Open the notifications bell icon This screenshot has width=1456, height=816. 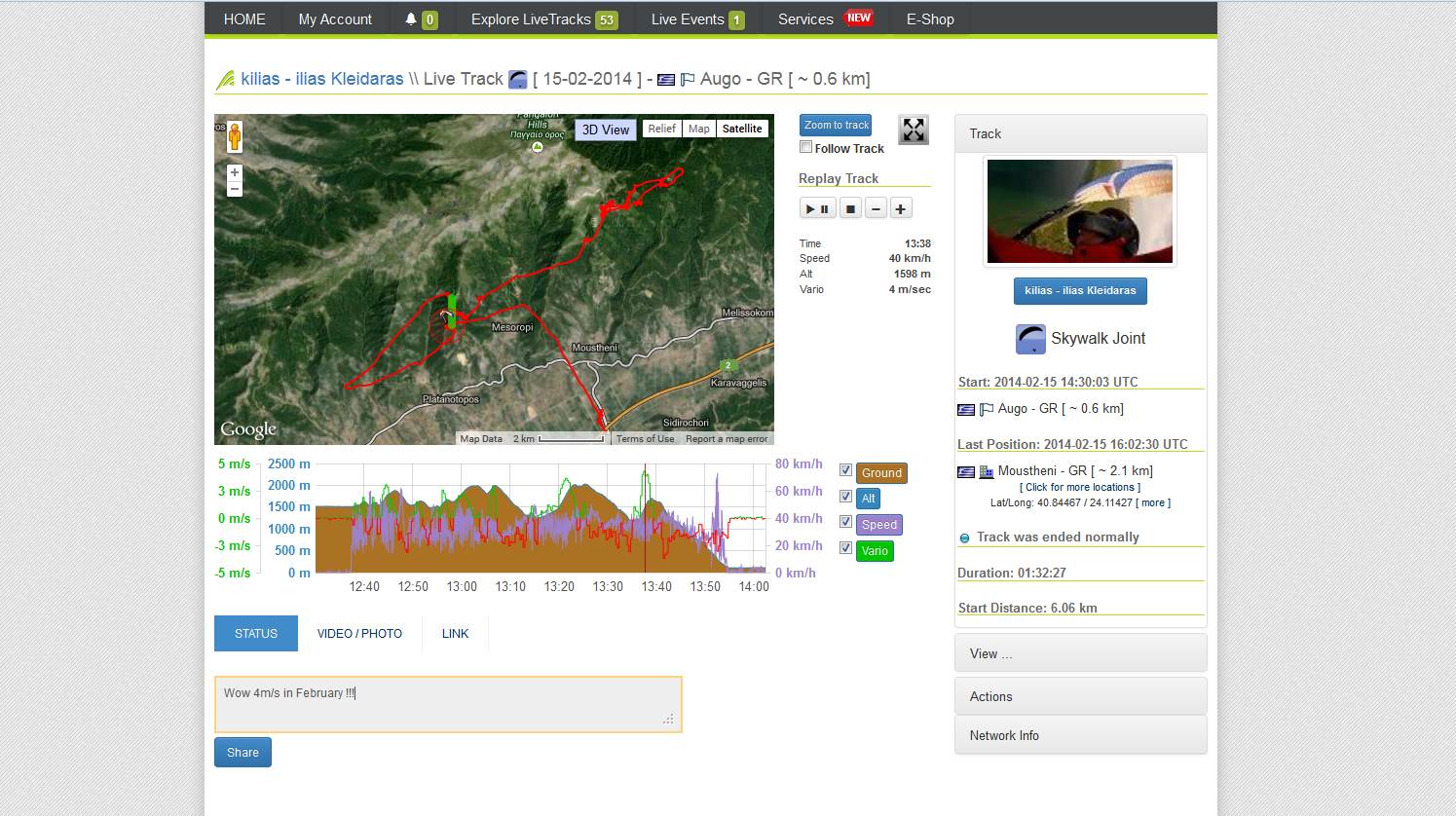point(411,19)
